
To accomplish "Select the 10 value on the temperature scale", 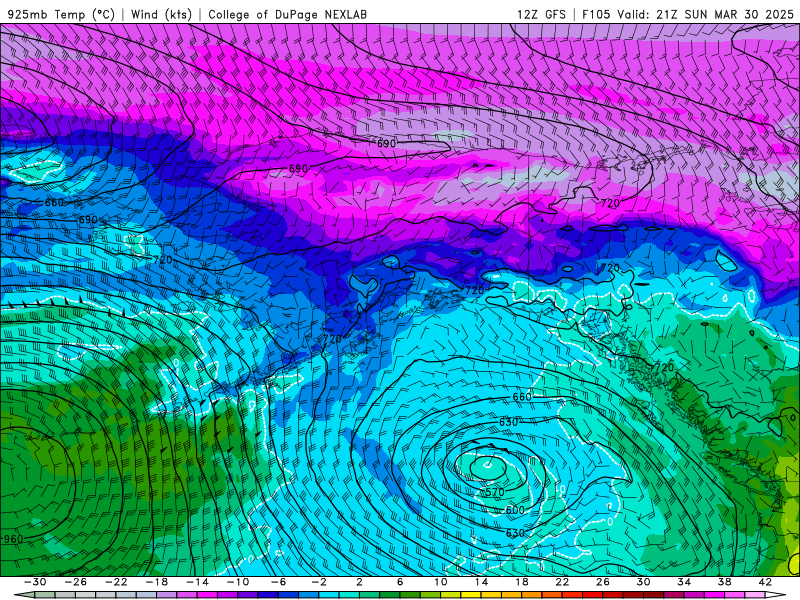I will point(440,582).
